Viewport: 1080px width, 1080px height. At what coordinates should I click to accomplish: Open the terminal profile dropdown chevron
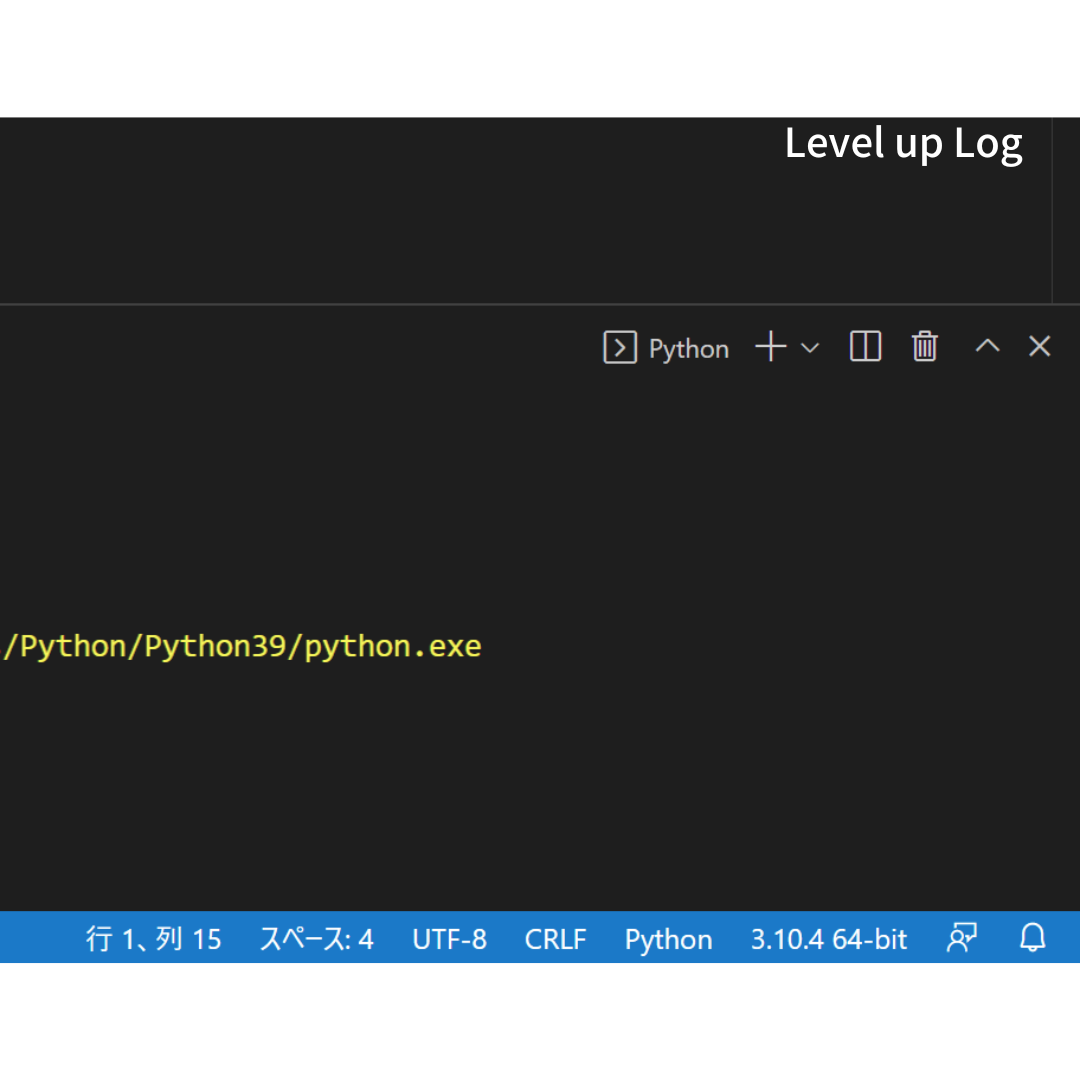809,348
